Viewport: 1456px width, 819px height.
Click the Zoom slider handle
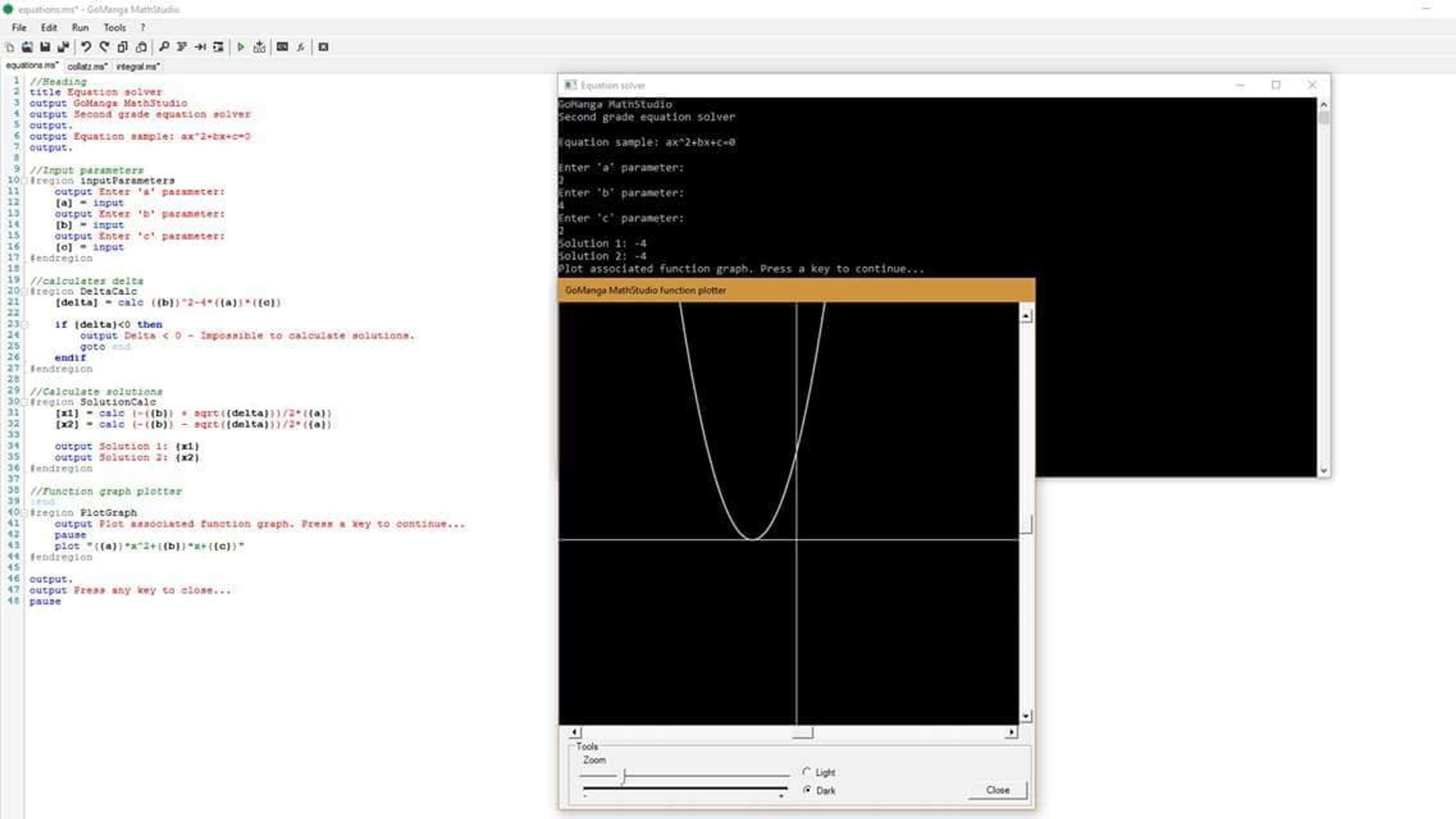(623, 777)
